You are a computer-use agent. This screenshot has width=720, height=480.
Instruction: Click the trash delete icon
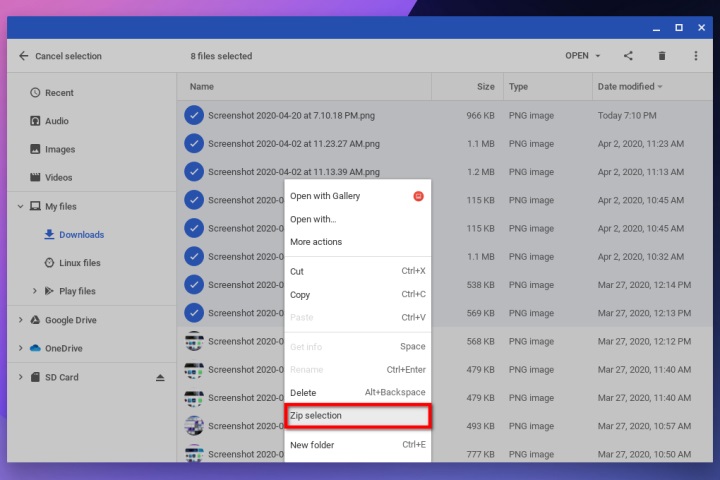click(x=662, y=56)
